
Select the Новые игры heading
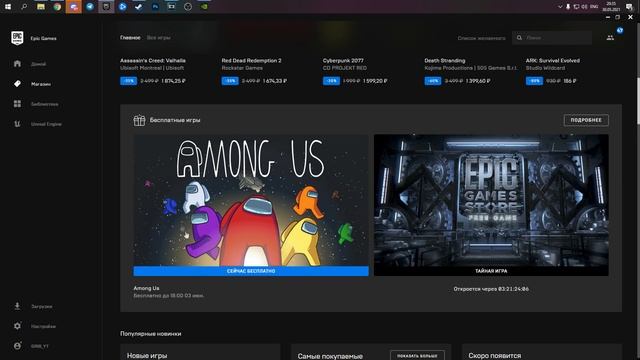pyautogui.click(x=147, y=356)
